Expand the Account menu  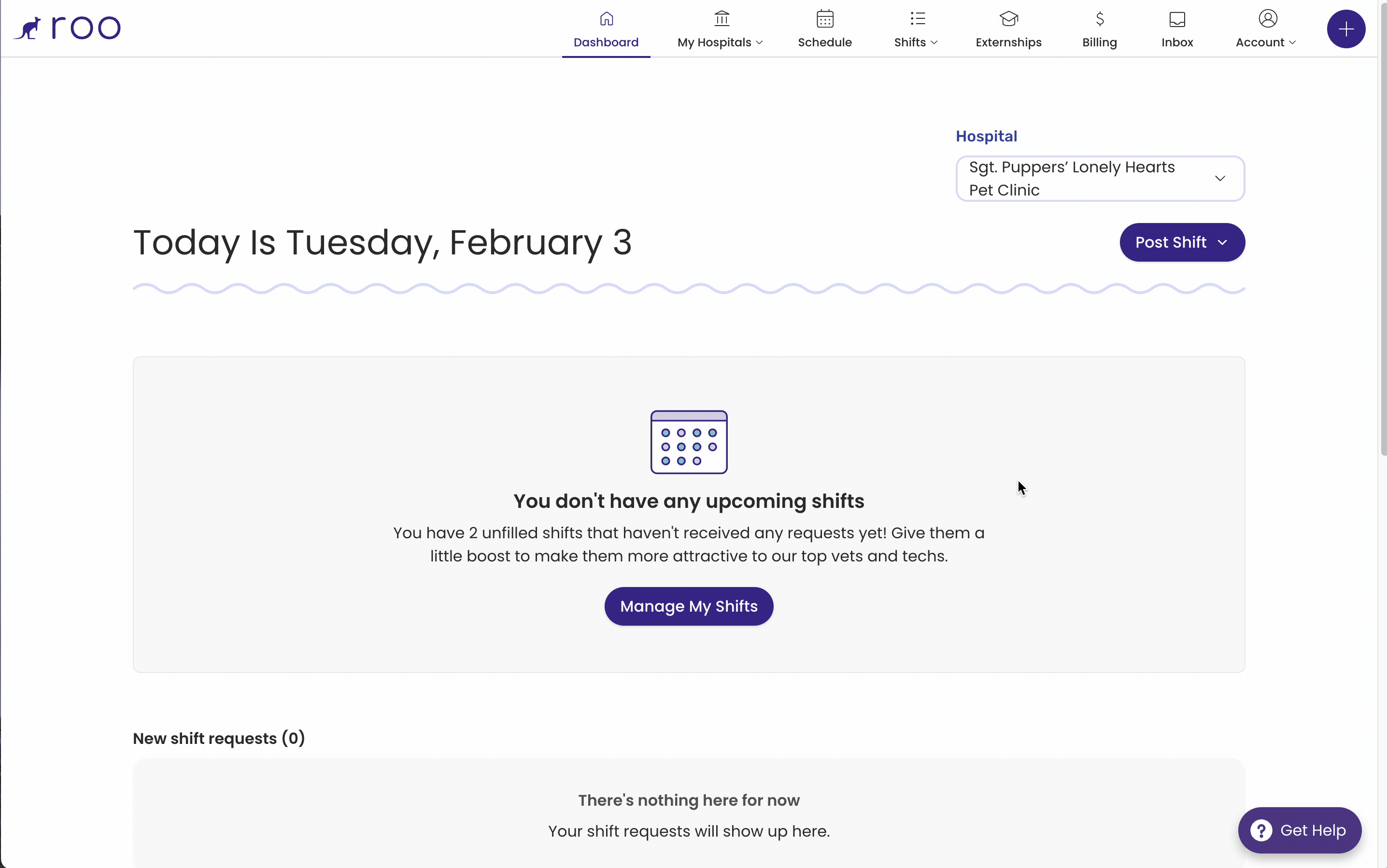[x=1266, y=29]
